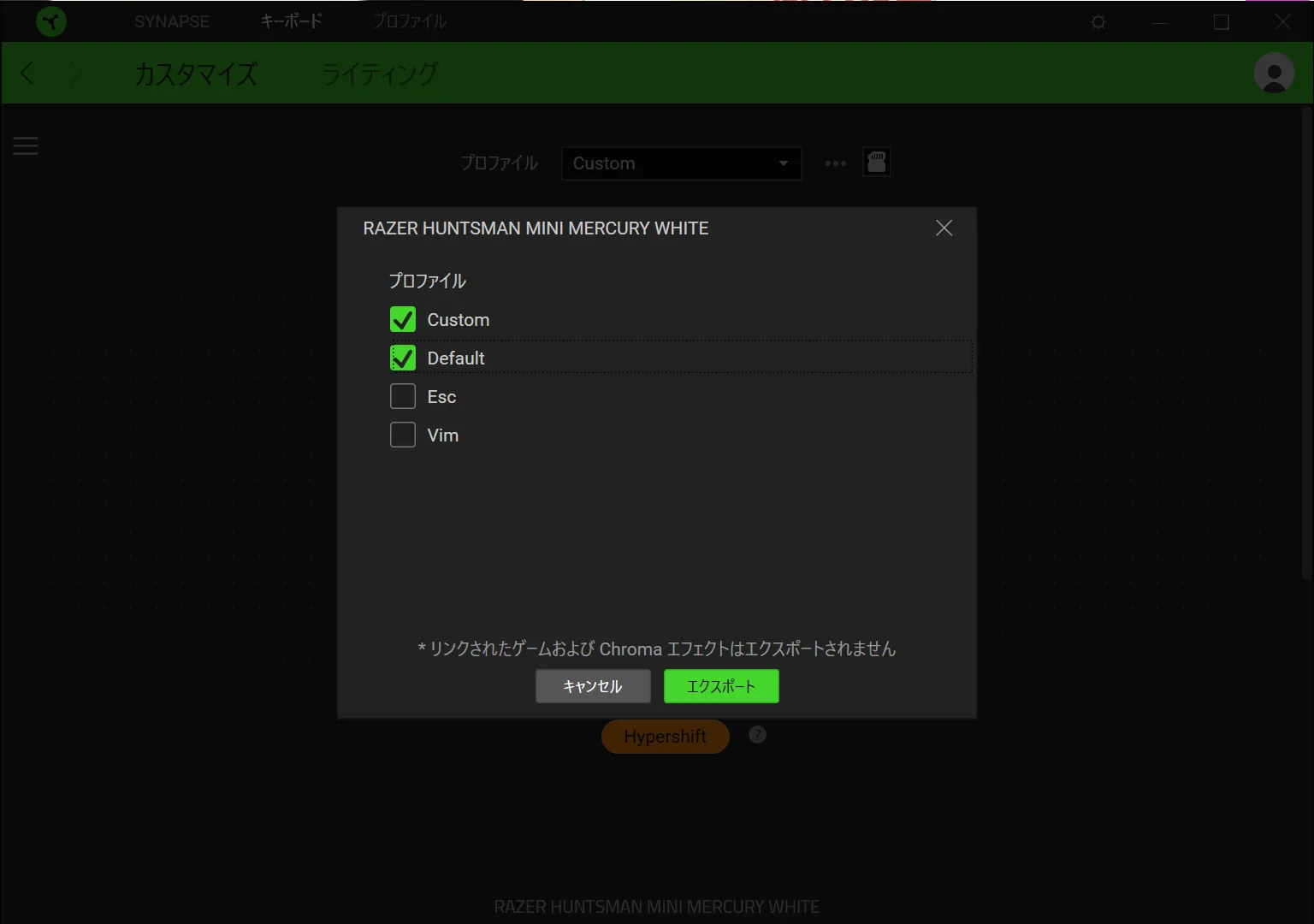Click the Default profile label text

[x=456, y=358]
